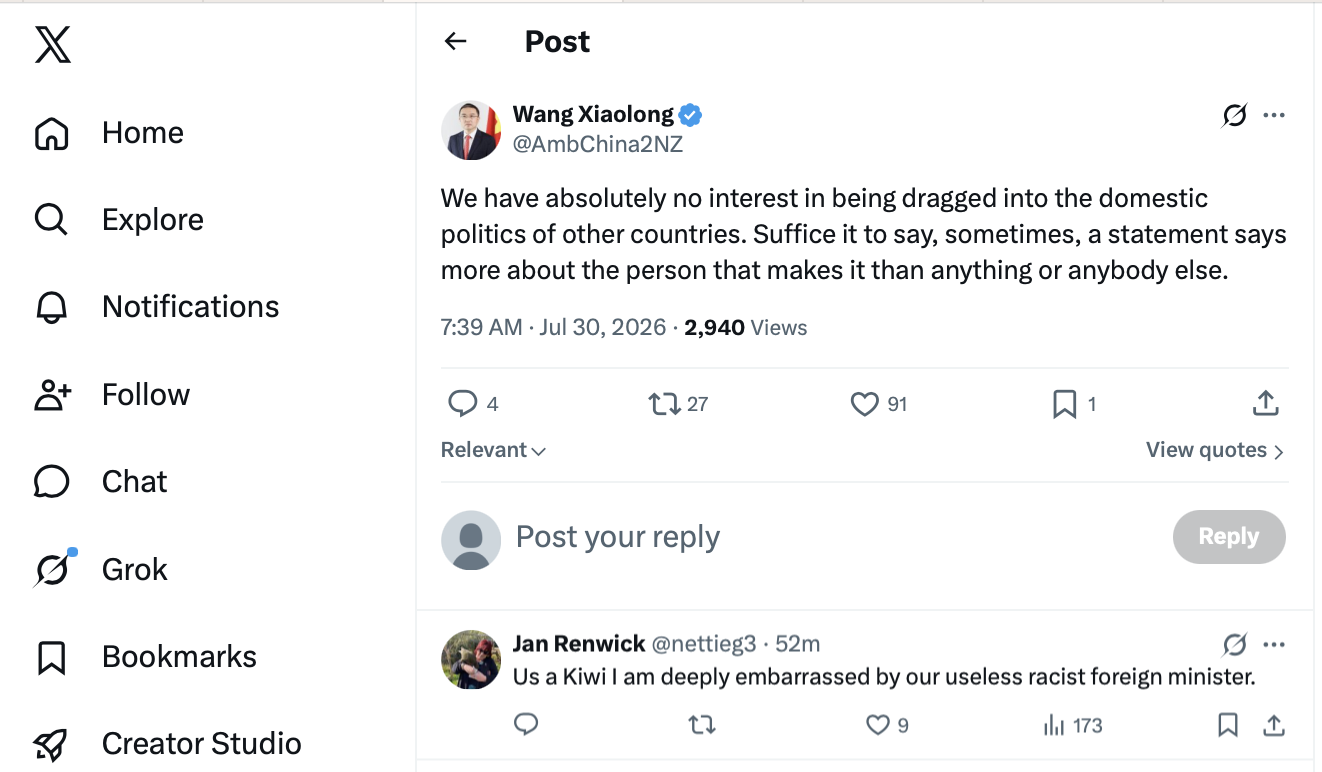Expand the Relevant sort dropdown
1322x772 pixels.
click(x=493, y=450)
